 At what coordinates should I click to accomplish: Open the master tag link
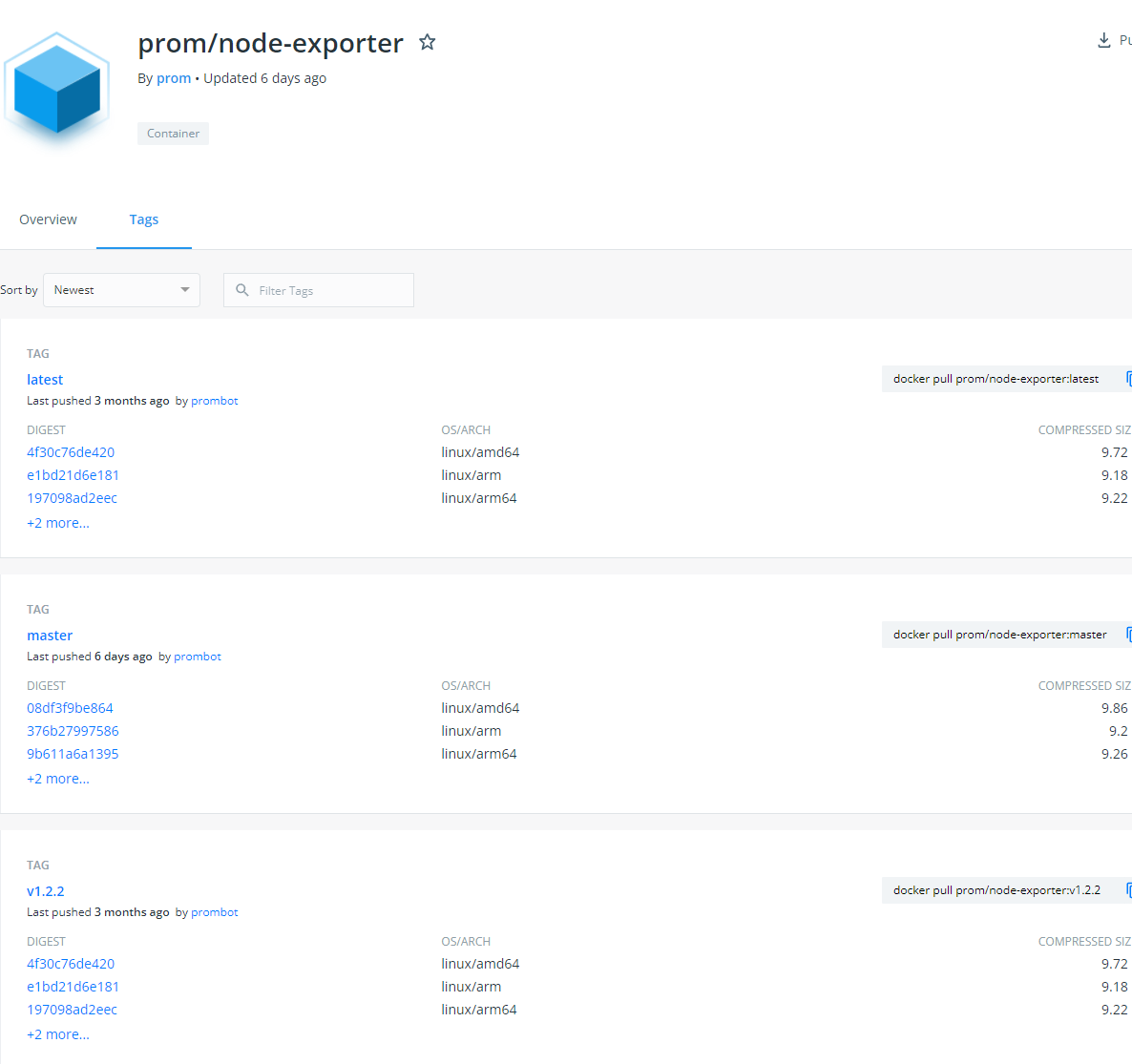point(50,636)
